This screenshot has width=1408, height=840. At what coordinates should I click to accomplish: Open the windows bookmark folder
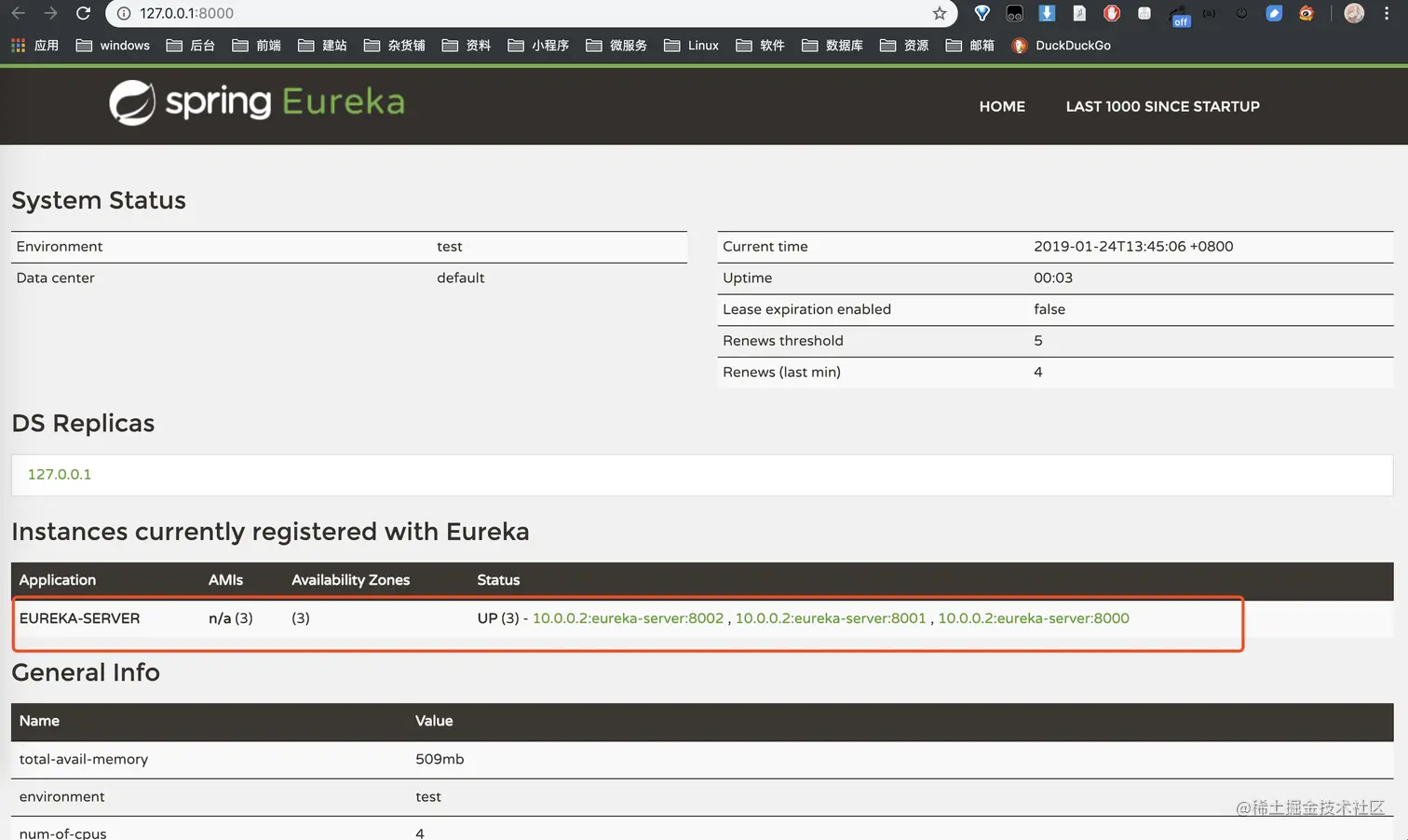pyautogui.click(x=113, y=45)
